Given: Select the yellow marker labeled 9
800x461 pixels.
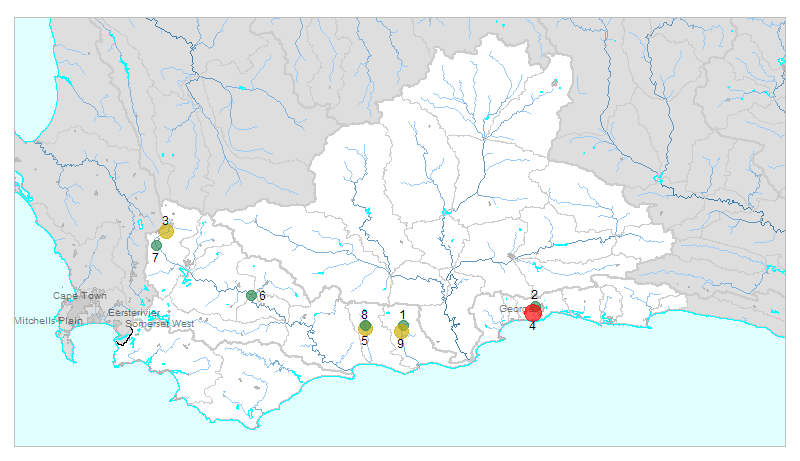Looking at the screenshot, I should coord(401,332).
